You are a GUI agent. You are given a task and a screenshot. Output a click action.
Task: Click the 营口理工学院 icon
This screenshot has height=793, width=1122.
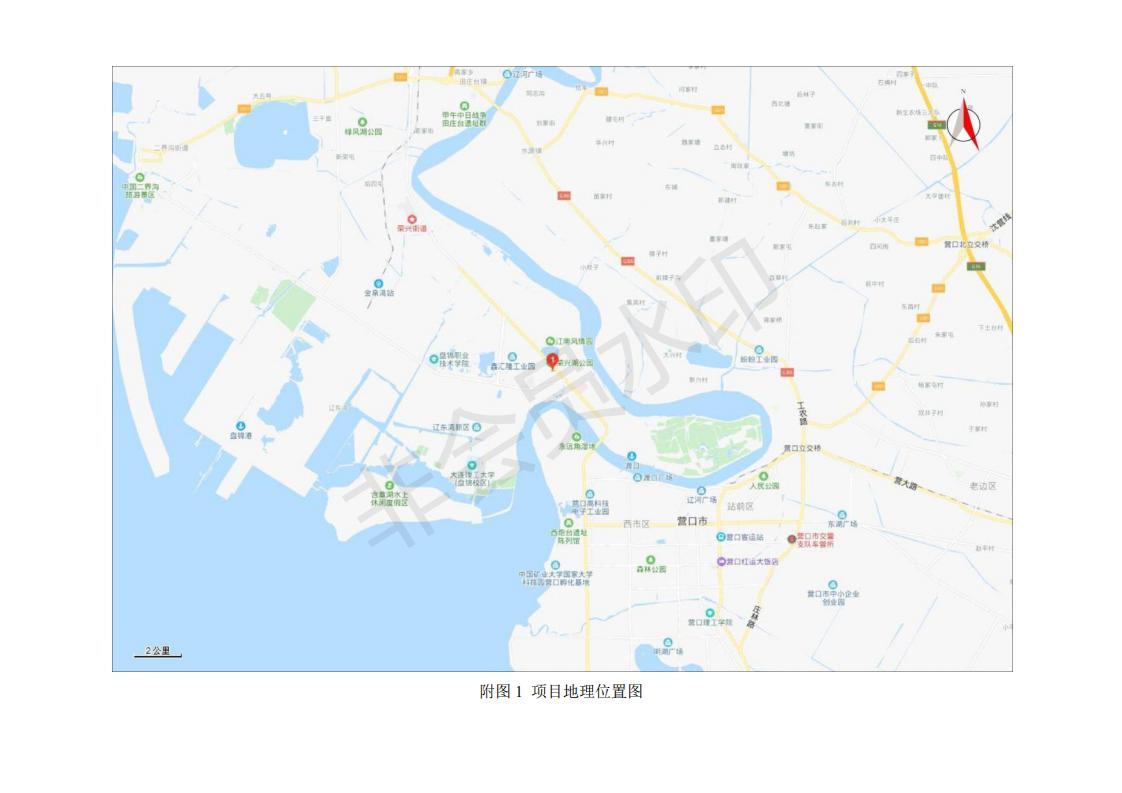pyautogui.click(x=709, y=613)
